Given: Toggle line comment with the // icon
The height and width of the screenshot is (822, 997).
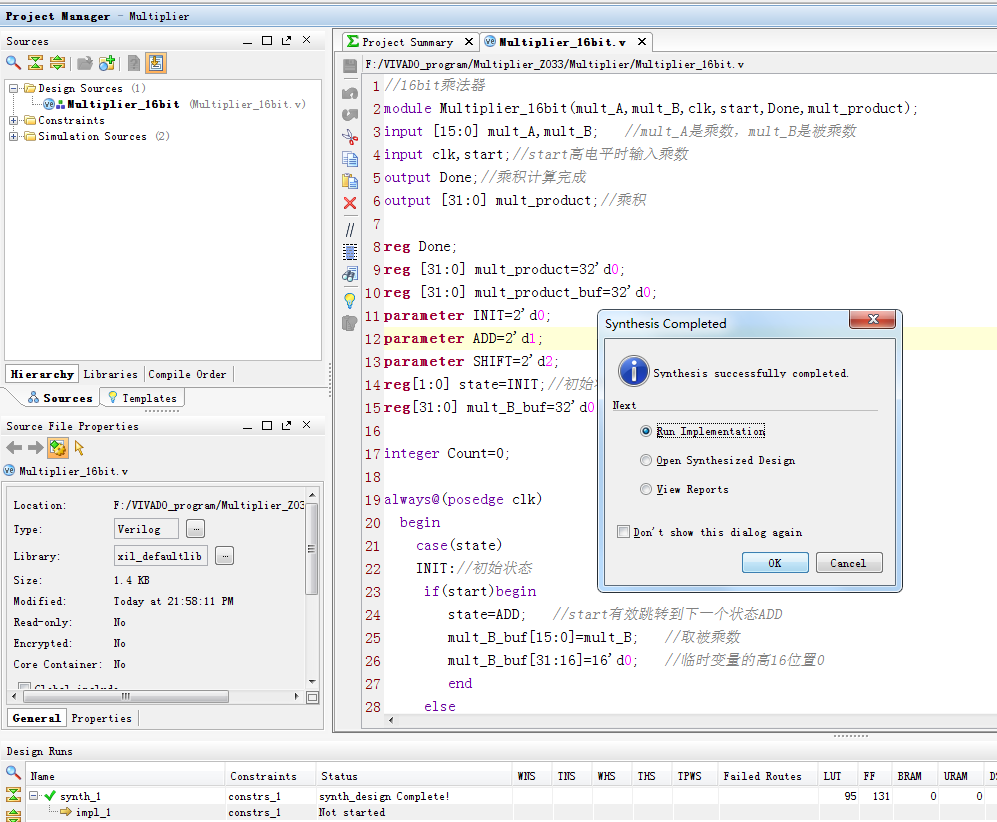Looking at the screenshot, I should coord(349,229).
